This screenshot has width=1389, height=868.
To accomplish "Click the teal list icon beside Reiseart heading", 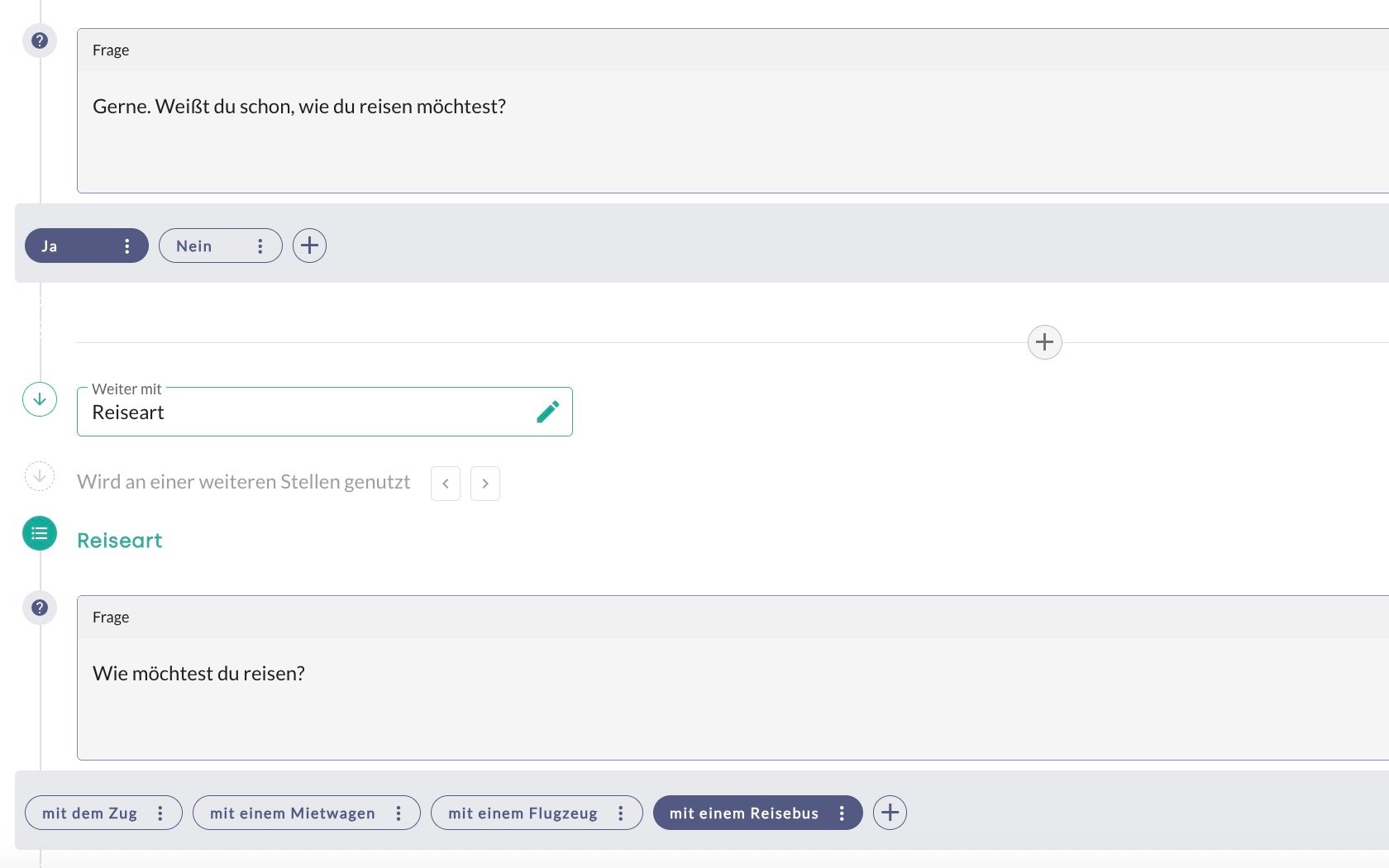I will pos(40,534).
